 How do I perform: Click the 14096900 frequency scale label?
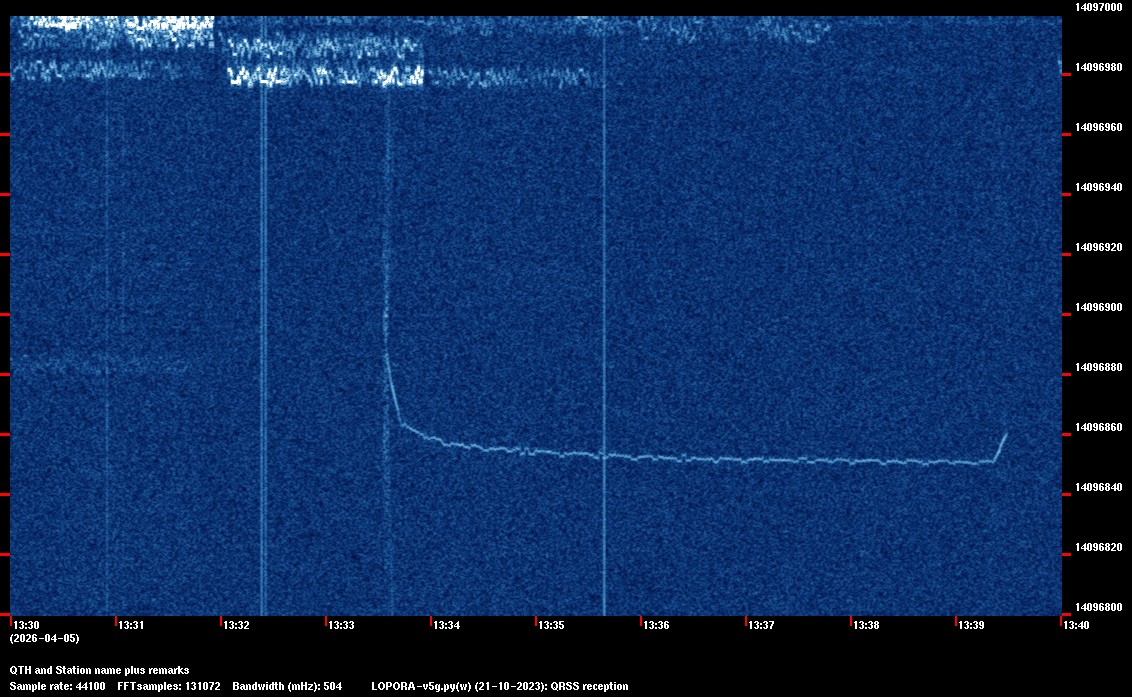pyautogui.click(x=1098, y=307)
